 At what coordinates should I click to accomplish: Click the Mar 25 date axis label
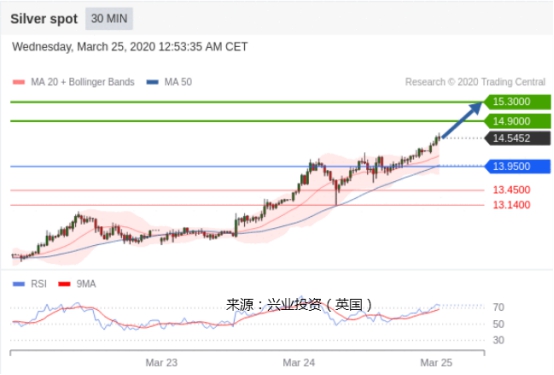(x=436, y=363)
